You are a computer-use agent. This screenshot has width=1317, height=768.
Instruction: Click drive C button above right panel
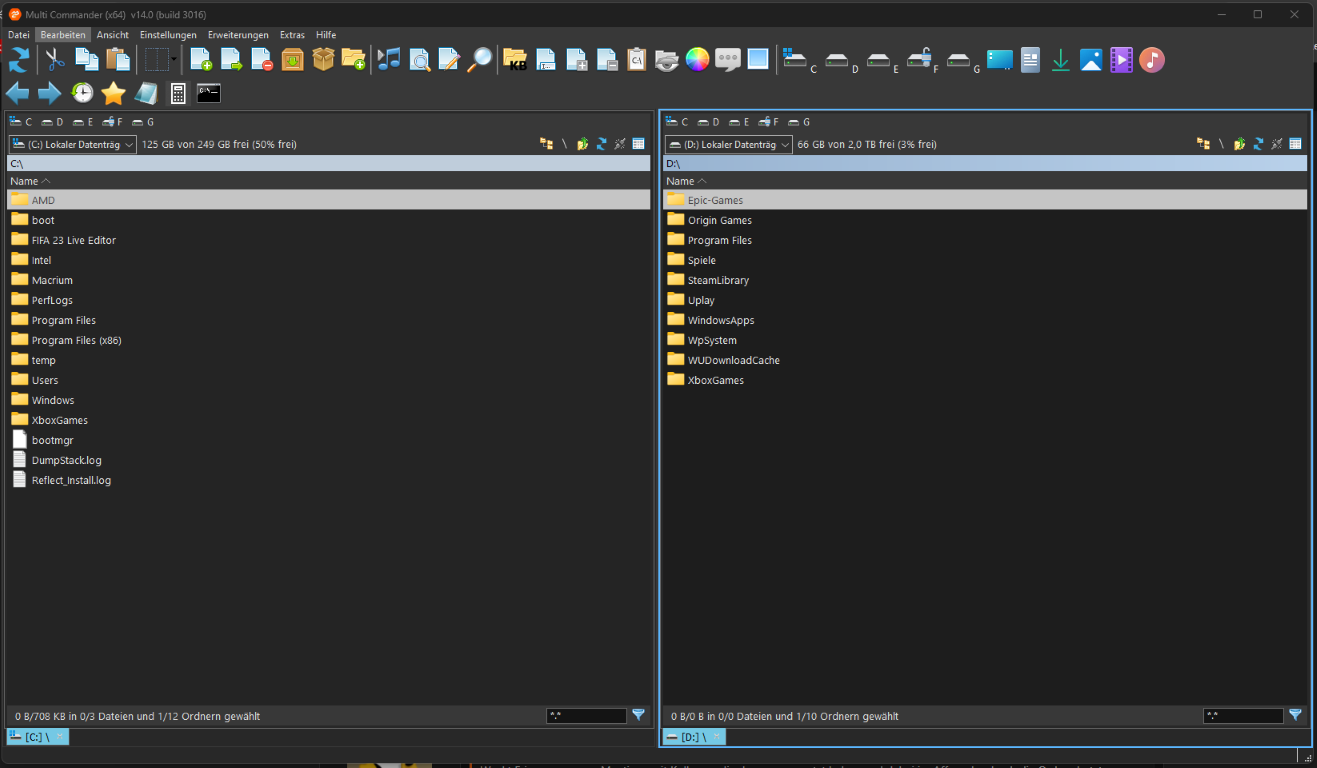[678, 122]
